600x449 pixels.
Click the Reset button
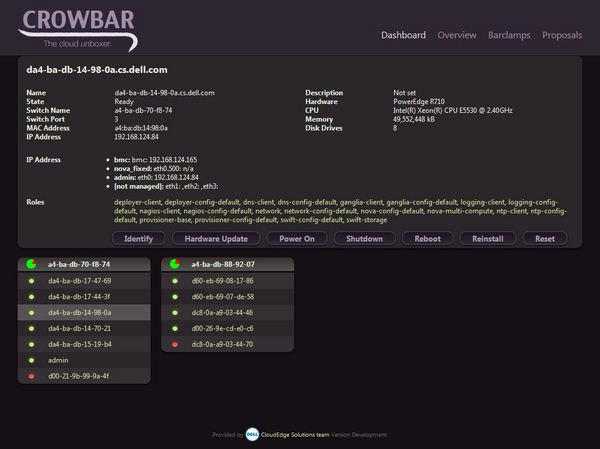pos(545,238)
